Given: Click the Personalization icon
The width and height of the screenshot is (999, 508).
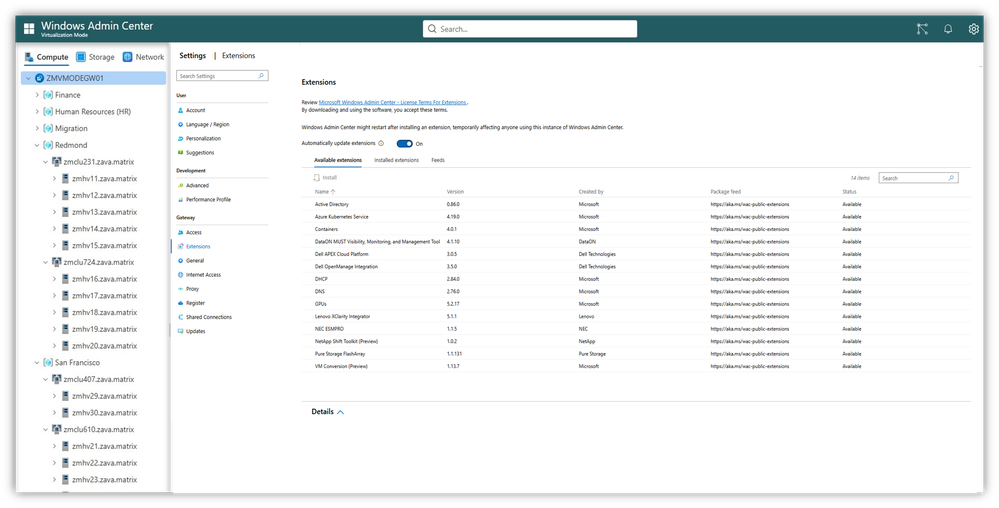Looking at the screenshot, I should click(x=180, y=138).
